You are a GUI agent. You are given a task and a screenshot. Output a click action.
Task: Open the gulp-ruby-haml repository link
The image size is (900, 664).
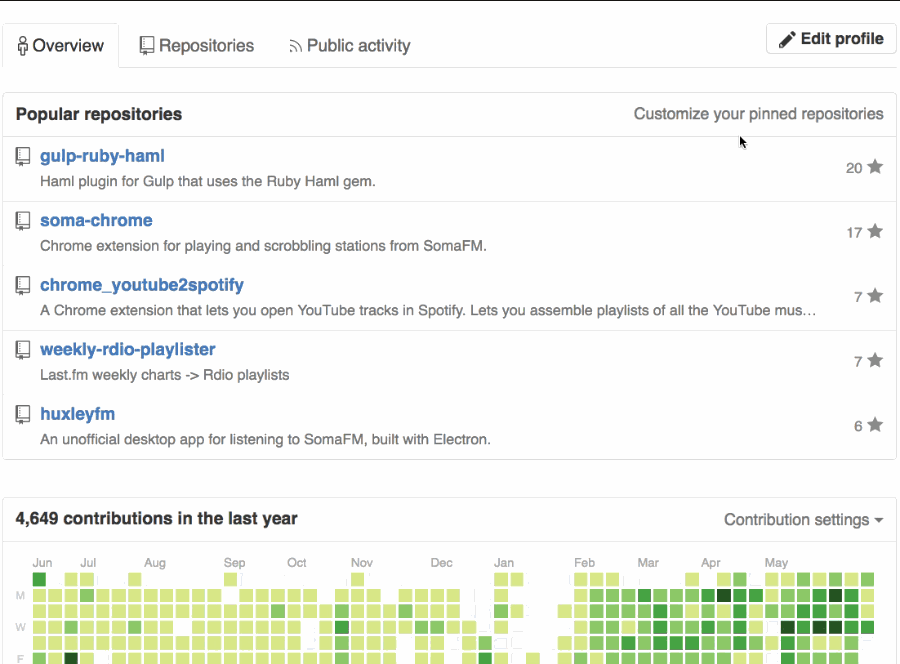102,156
